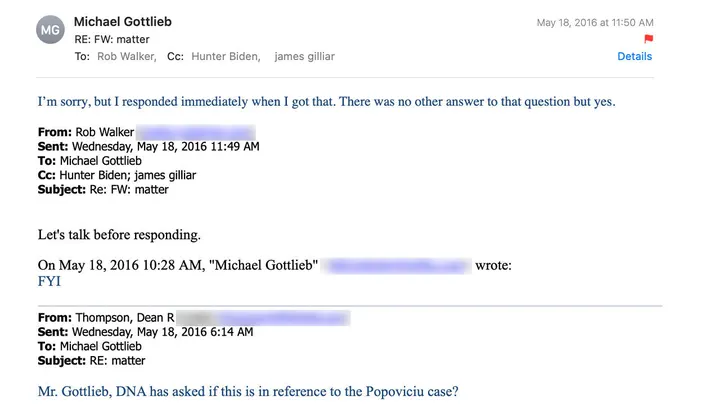The width and height of the screenshot is (720, 405).
Task: Select james gilliar in the header Cc field
Action: tap(303, 57)
